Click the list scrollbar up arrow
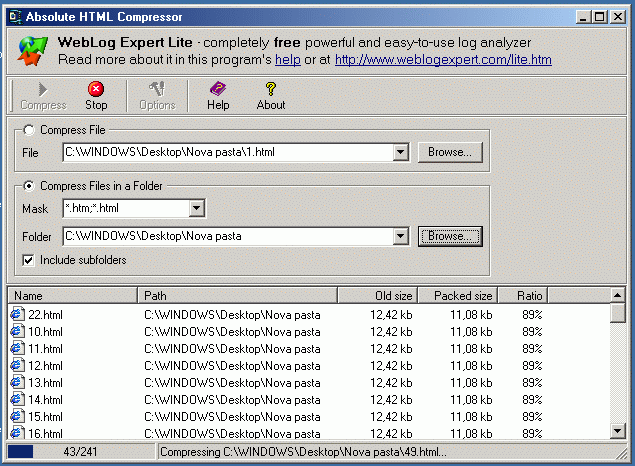The image size is (635, 466). pyautogui.click(x=618, y=295)
